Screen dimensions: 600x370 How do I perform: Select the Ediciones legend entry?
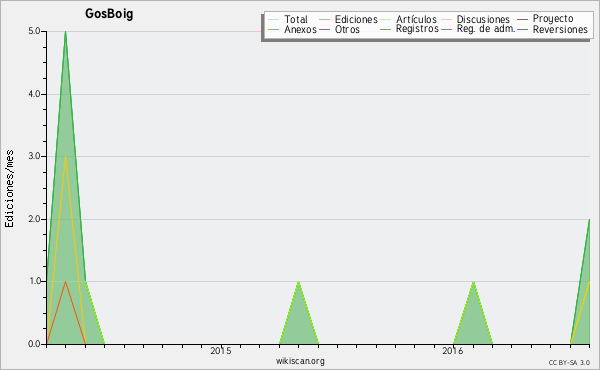(348, 19)
